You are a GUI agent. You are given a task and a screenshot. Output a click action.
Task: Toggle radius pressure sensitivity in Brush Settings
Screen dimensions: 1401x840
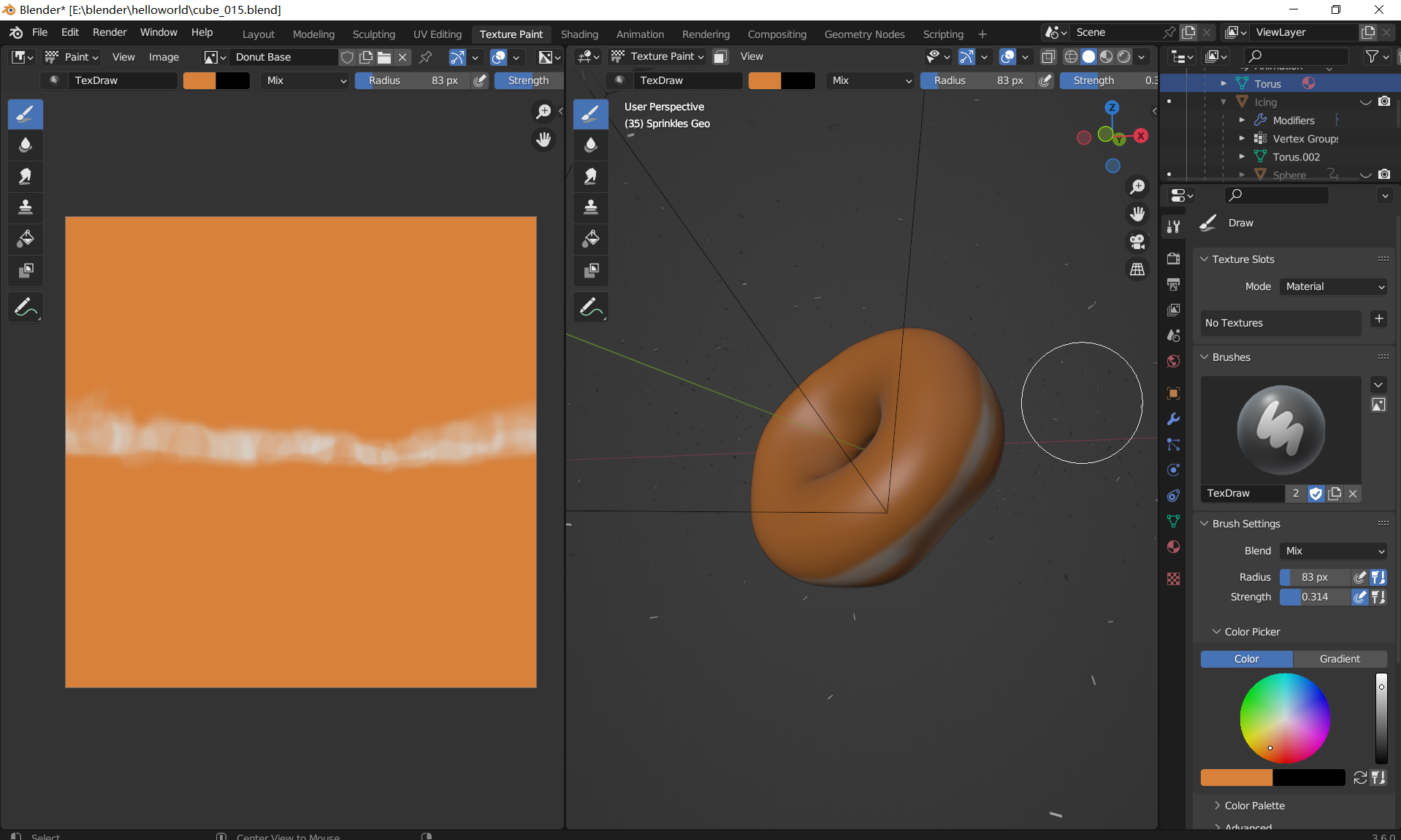[x=1360, y=577]
